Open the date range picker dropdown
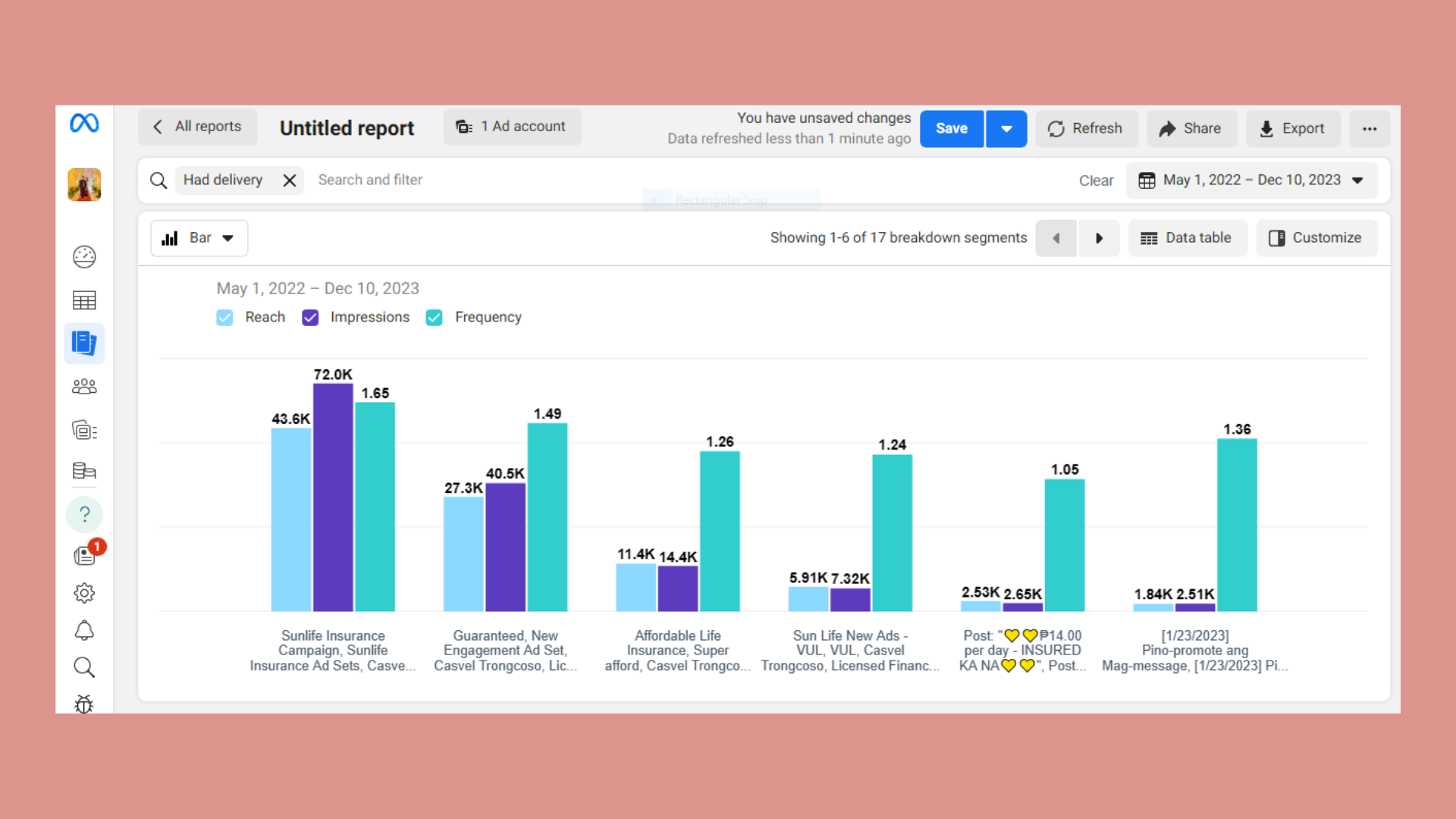This screenshot has width=1456, height=819. 1251,180
